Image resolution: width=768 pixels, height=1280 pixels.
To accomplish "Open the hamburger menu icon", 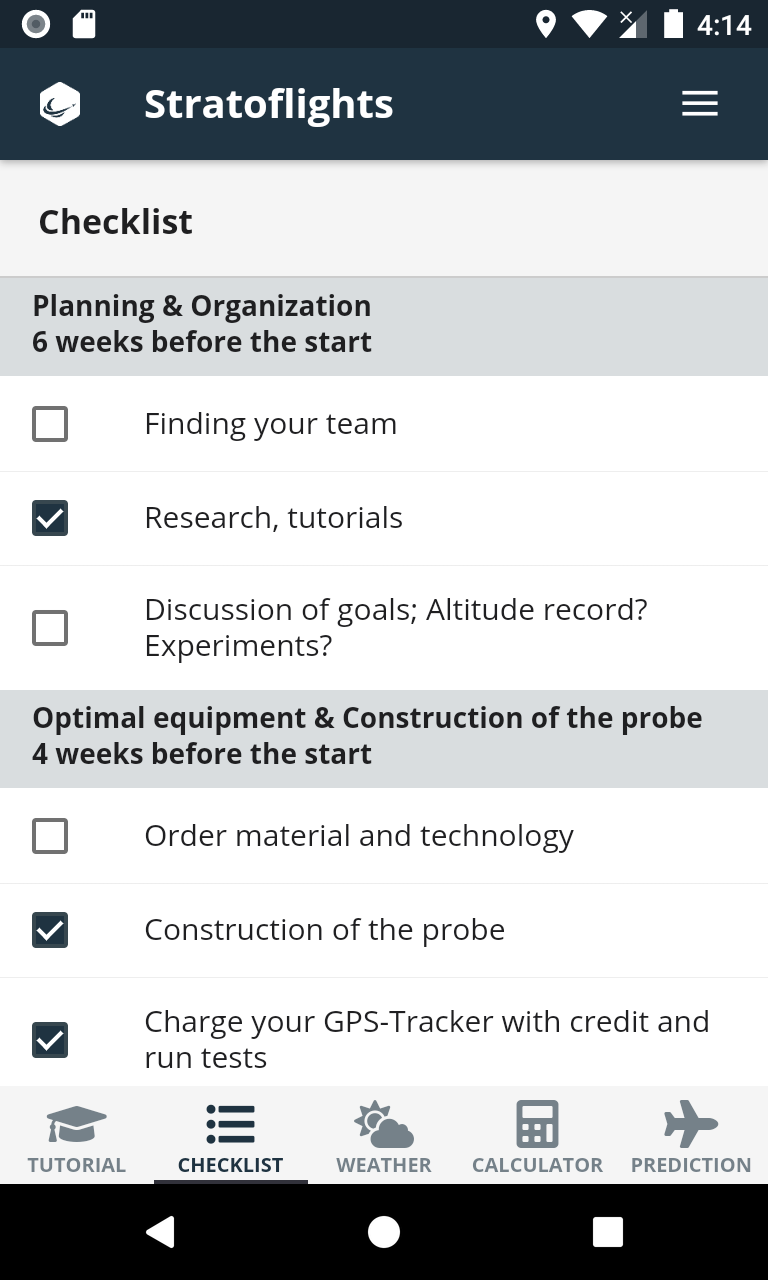I will 700,104.
